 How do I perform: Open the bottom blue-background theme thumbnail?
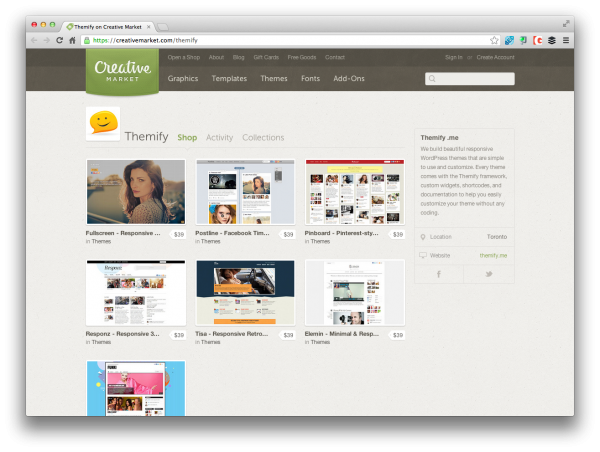136,388
